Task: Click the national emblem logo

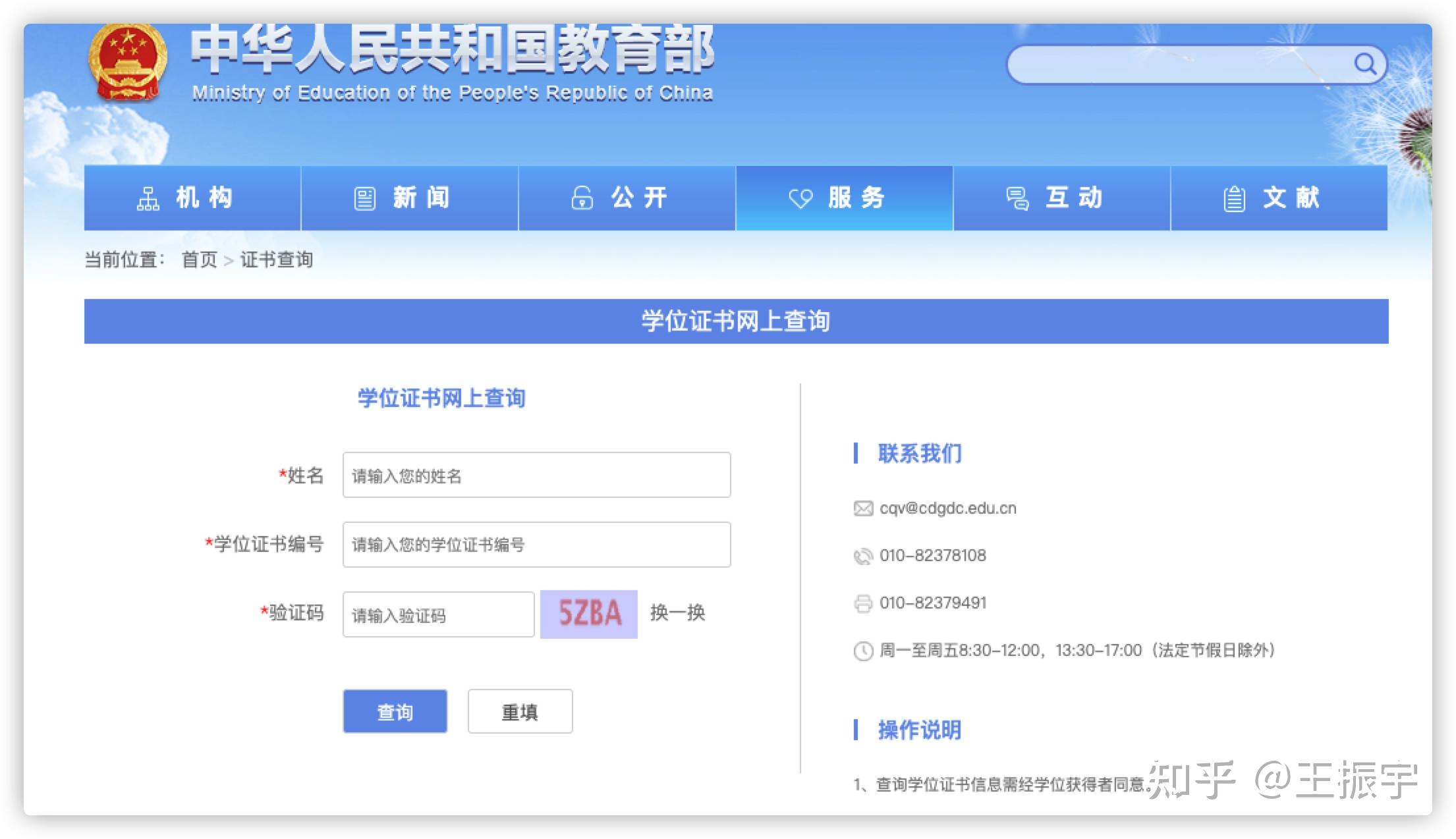Action: 128,61
